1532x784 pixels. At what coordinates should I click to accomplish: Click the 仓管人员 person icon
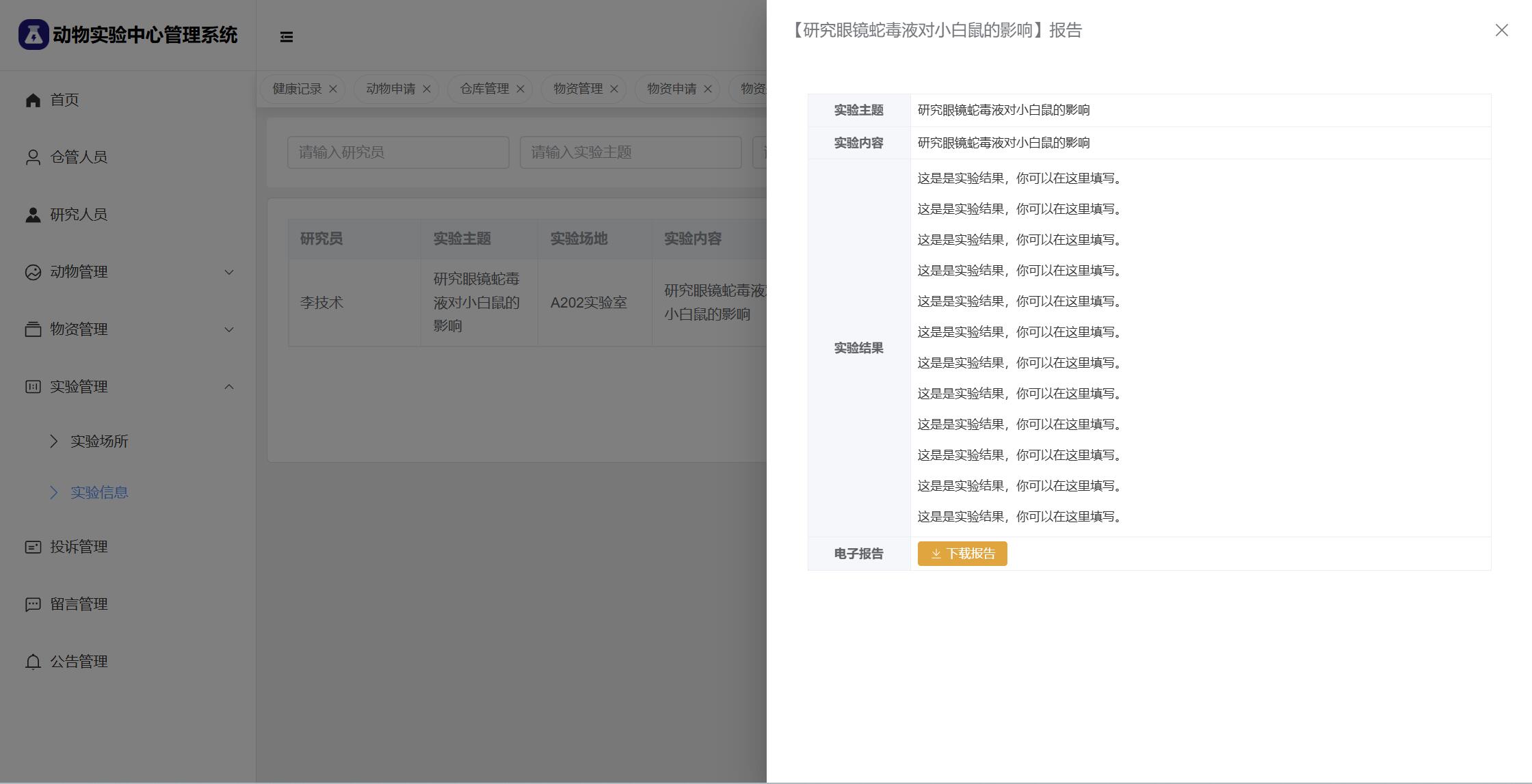click(x=33, y=158)
